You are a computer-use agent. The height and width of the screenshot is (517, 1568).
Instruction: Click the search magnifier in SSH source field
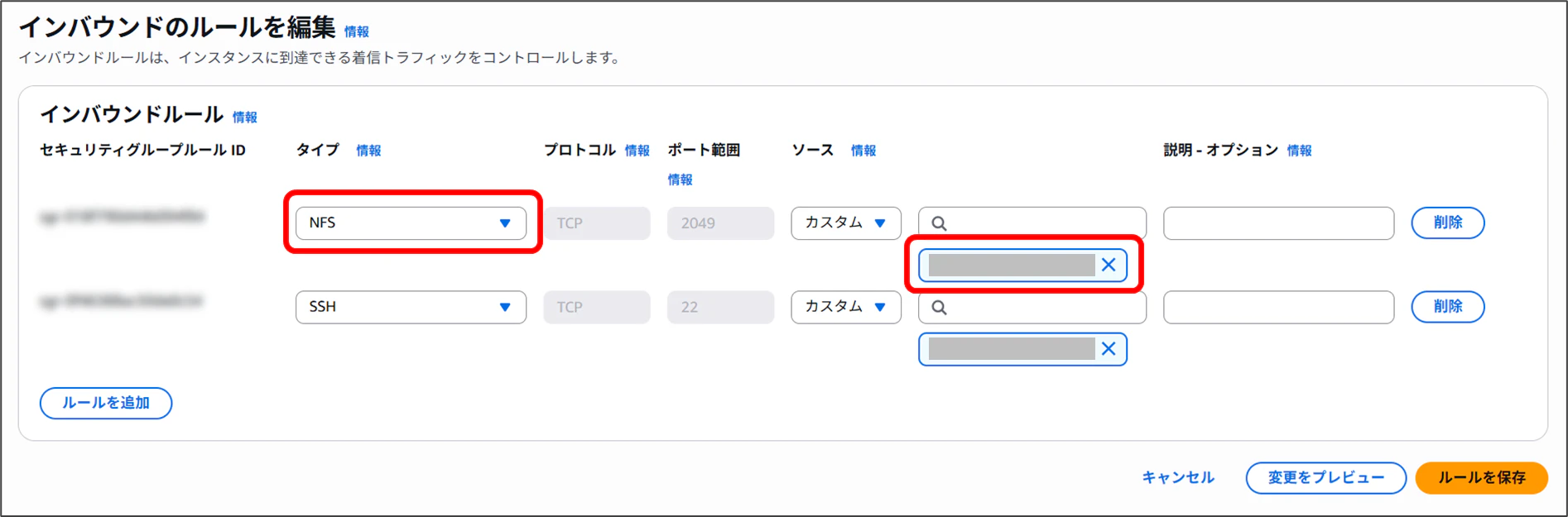click(939, 307)
